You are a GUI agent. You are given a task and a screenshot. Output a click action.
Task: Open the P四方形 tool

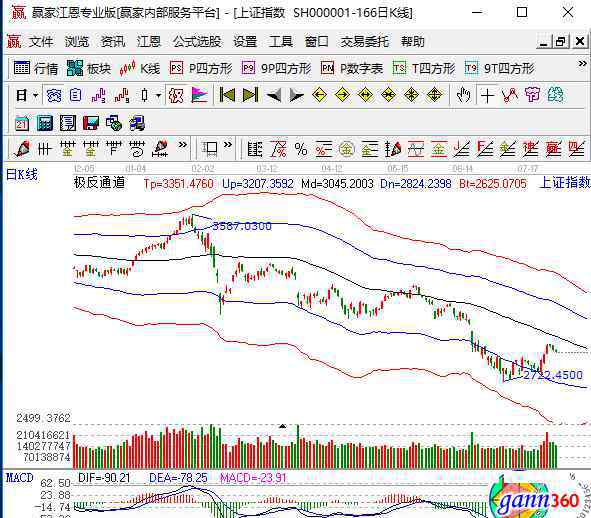coord(201,69)
